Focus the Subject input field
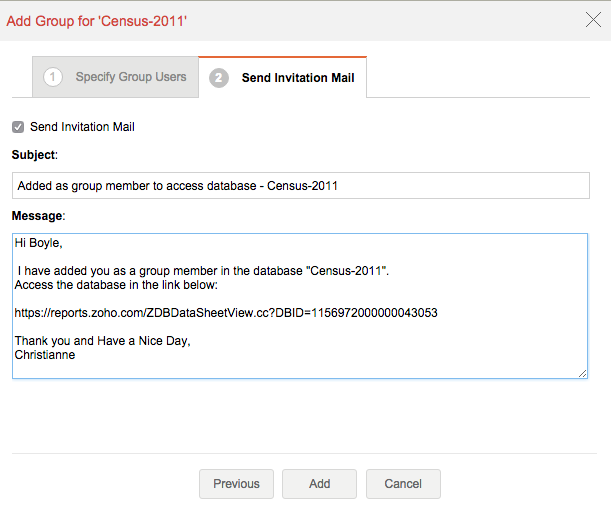Viewport: 611px width, 509px height. 300,185
